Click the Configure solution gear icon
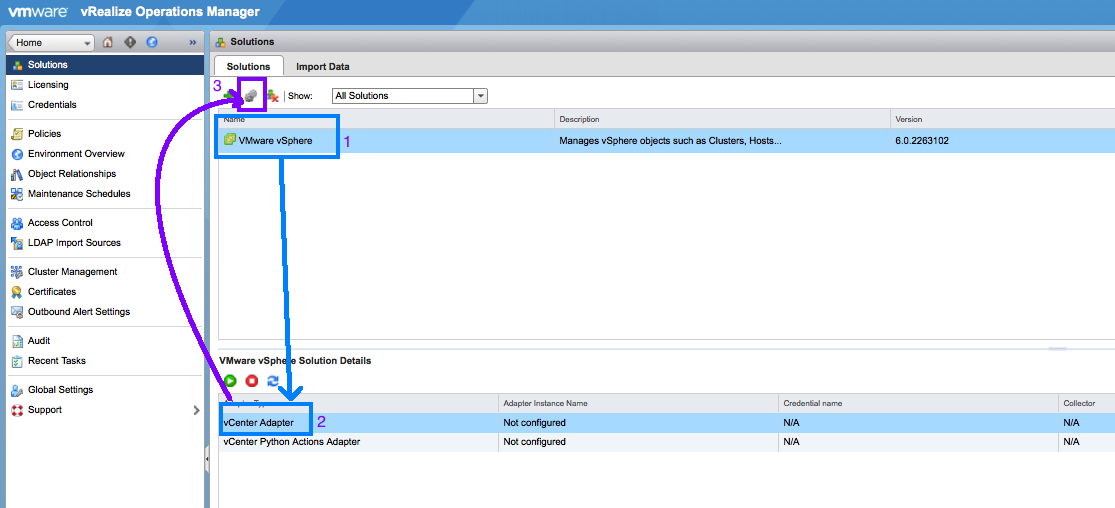The width and height of the screenshot is (1115, 508). click(x=251, y=96)
